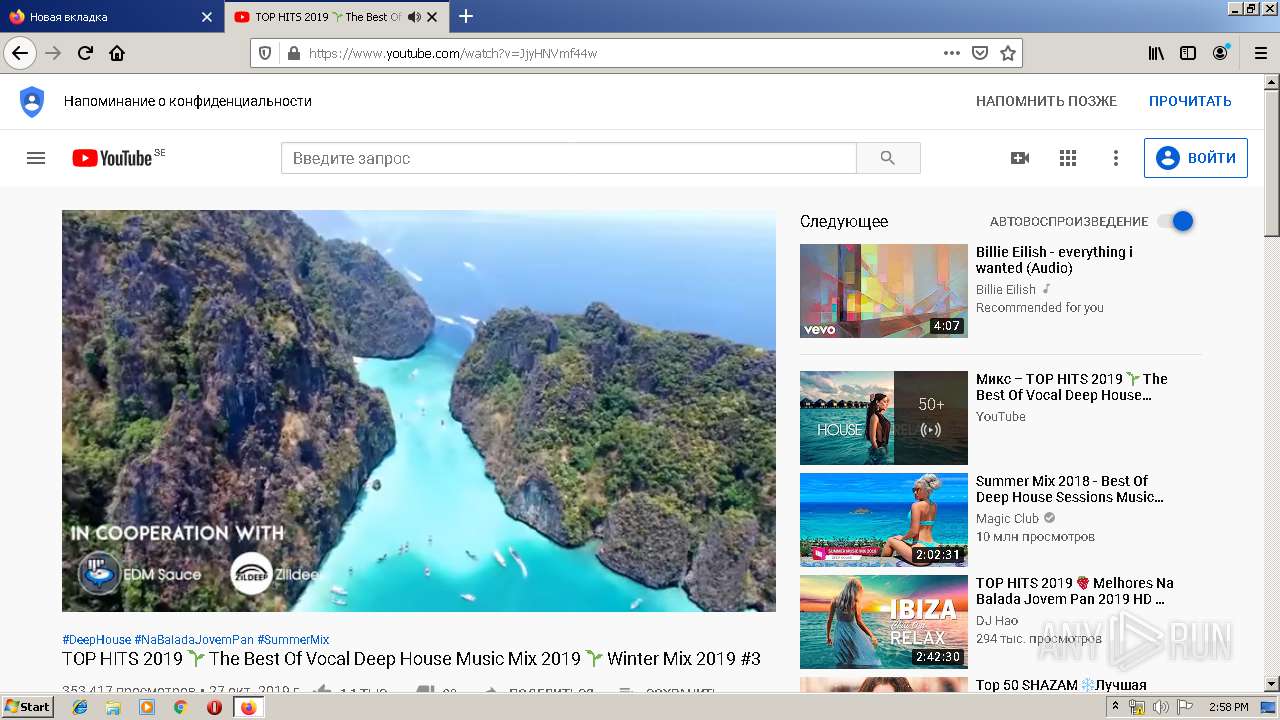Show hidden tray icons arrow
The width and height of the screenshot is (1280, 720).
[x=1116, y=707]
